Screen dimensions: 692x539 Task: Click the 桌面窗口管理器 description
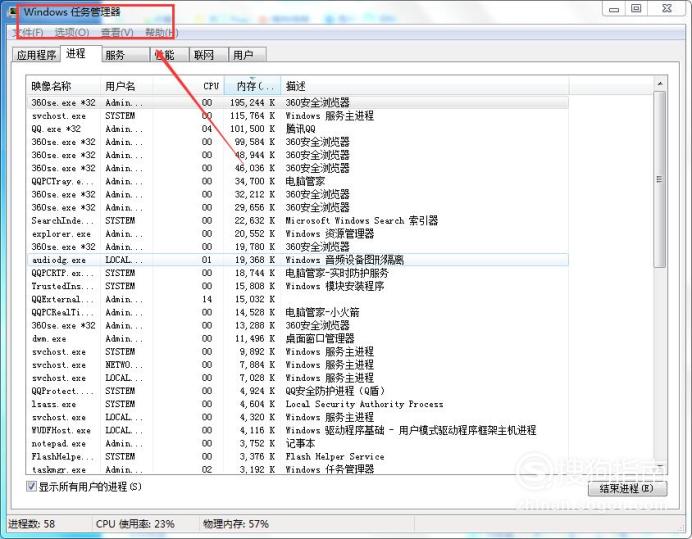pyautogui.click(x=320, y=339)
